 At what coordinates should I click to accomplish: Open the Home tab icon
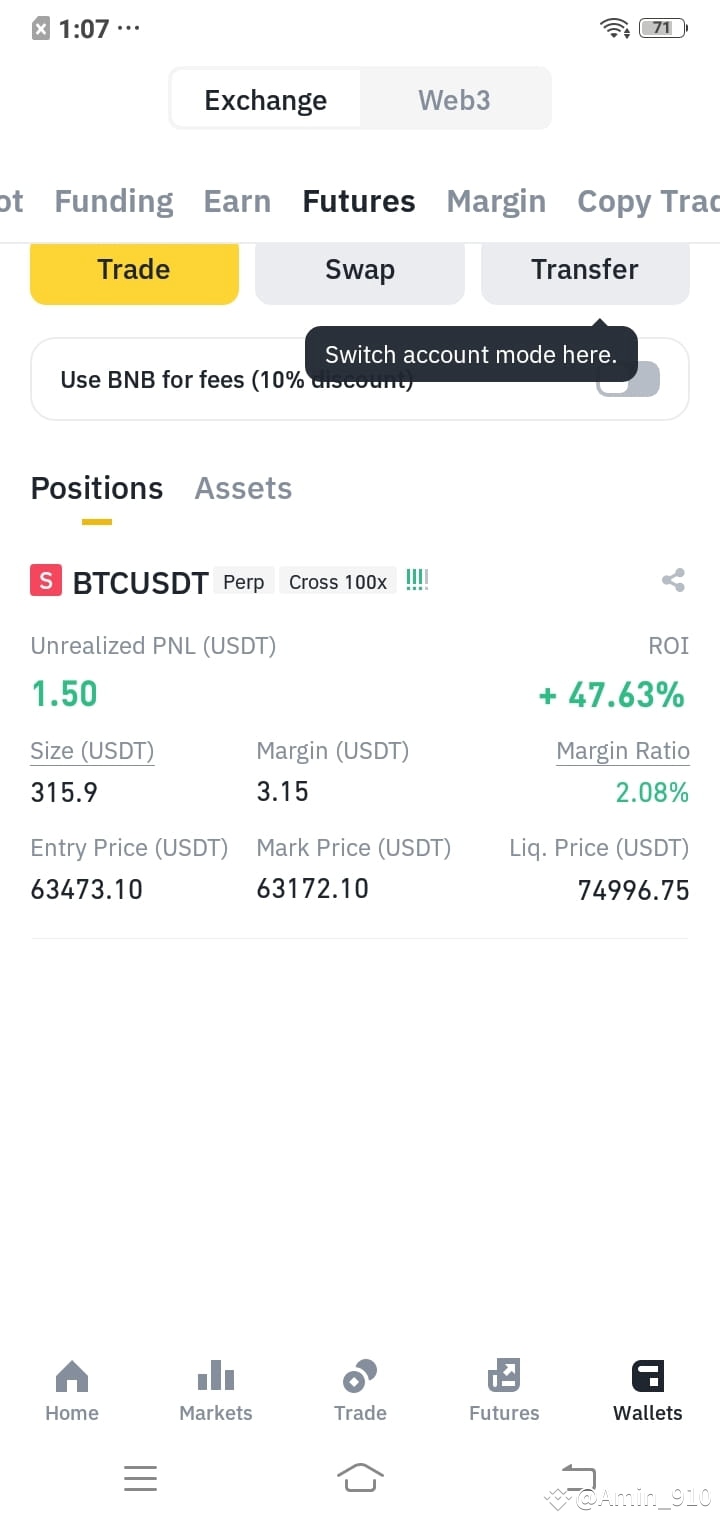72,1377
